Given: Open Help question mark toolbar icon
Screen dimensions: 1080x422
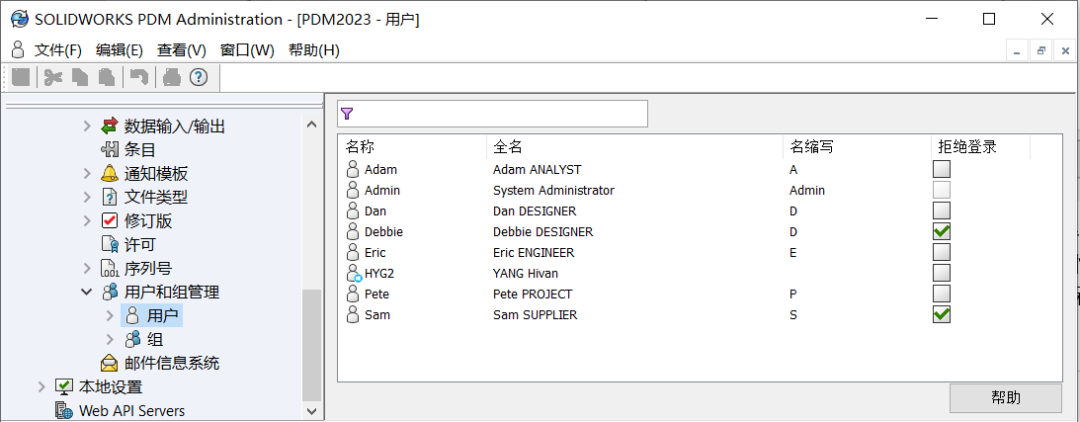Looking at the screenshot, I should (x=198, y=77).
